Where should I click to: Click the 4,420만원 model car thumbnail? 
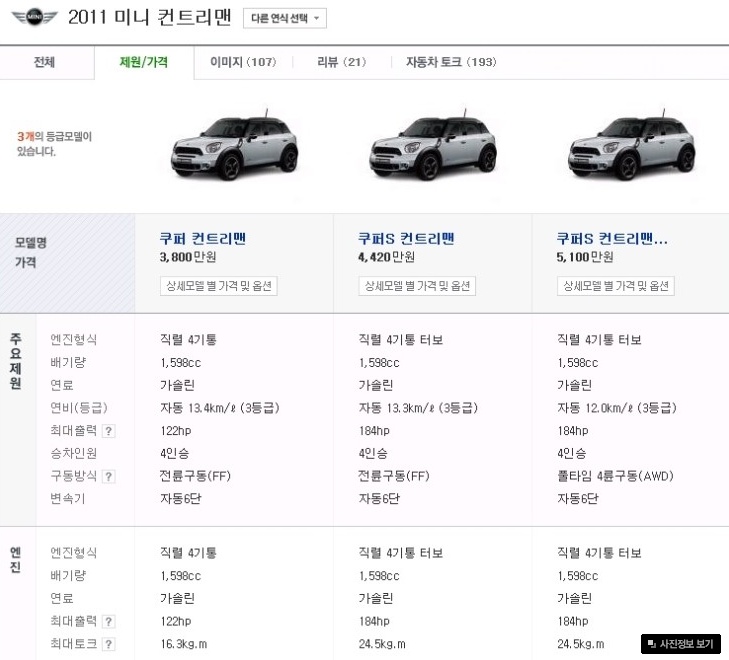pyautogui.click(x=433, y=146)
